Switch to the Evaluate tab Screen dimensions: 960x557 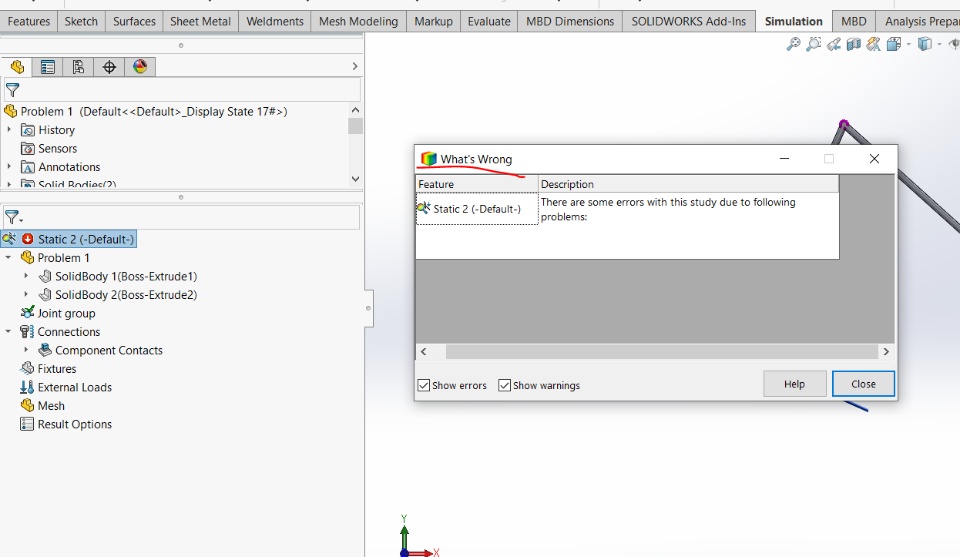pyautogui.click(x=489, y=21)
